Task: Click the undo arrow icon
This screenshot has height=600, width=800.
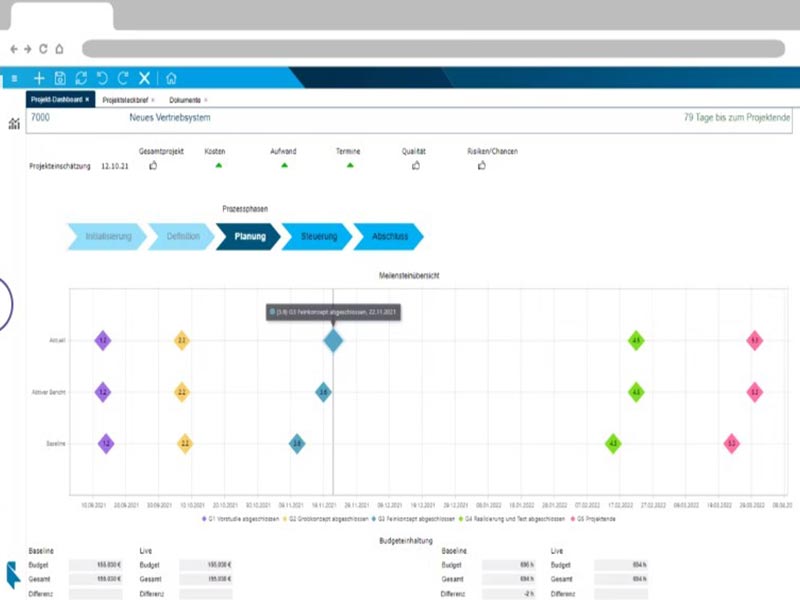Action: coord(102,78)
